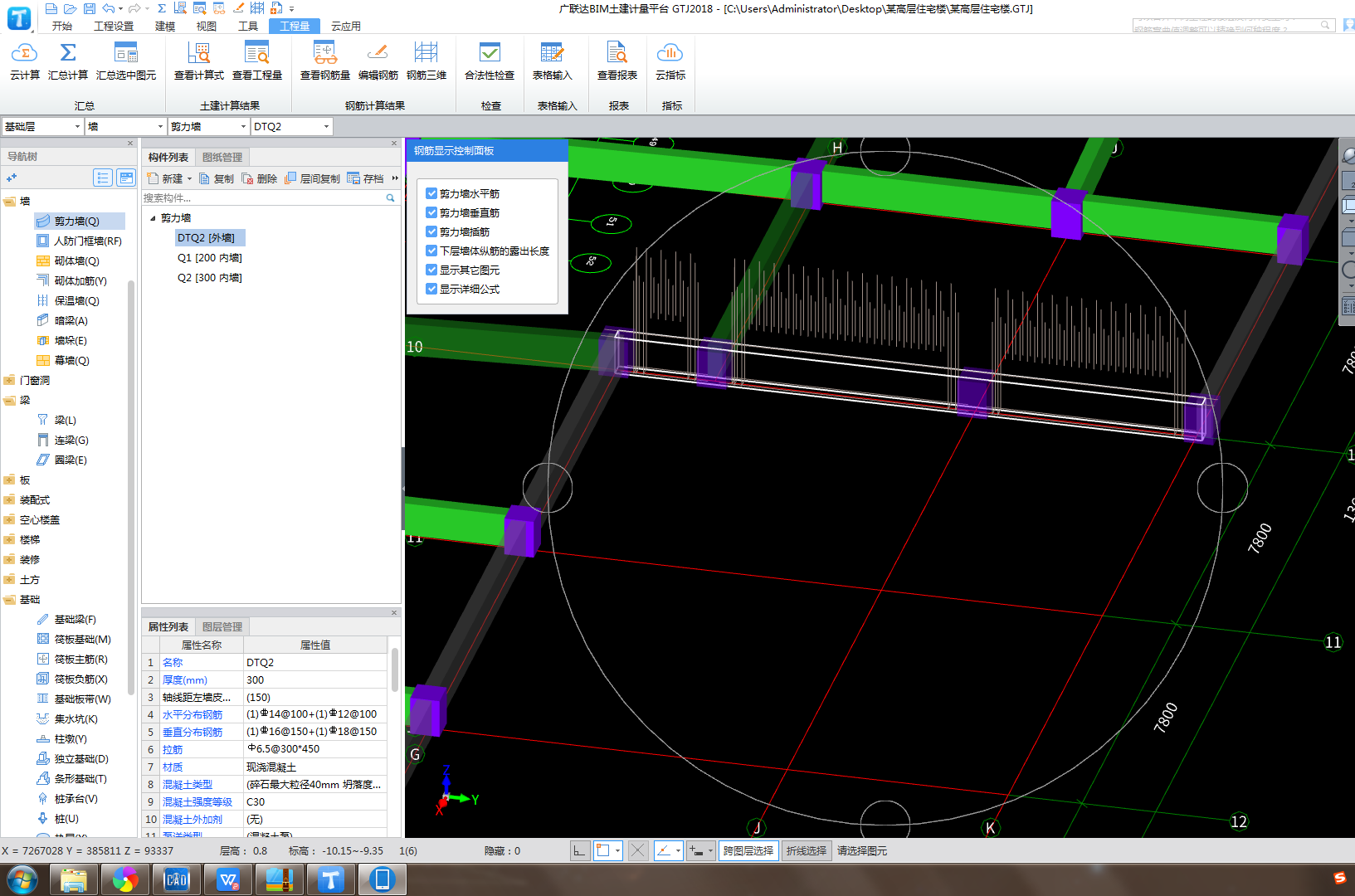Uncheck 剪力墙水平筋 checkbox
Screen dimensions: 1355x896
pos(431,193)
